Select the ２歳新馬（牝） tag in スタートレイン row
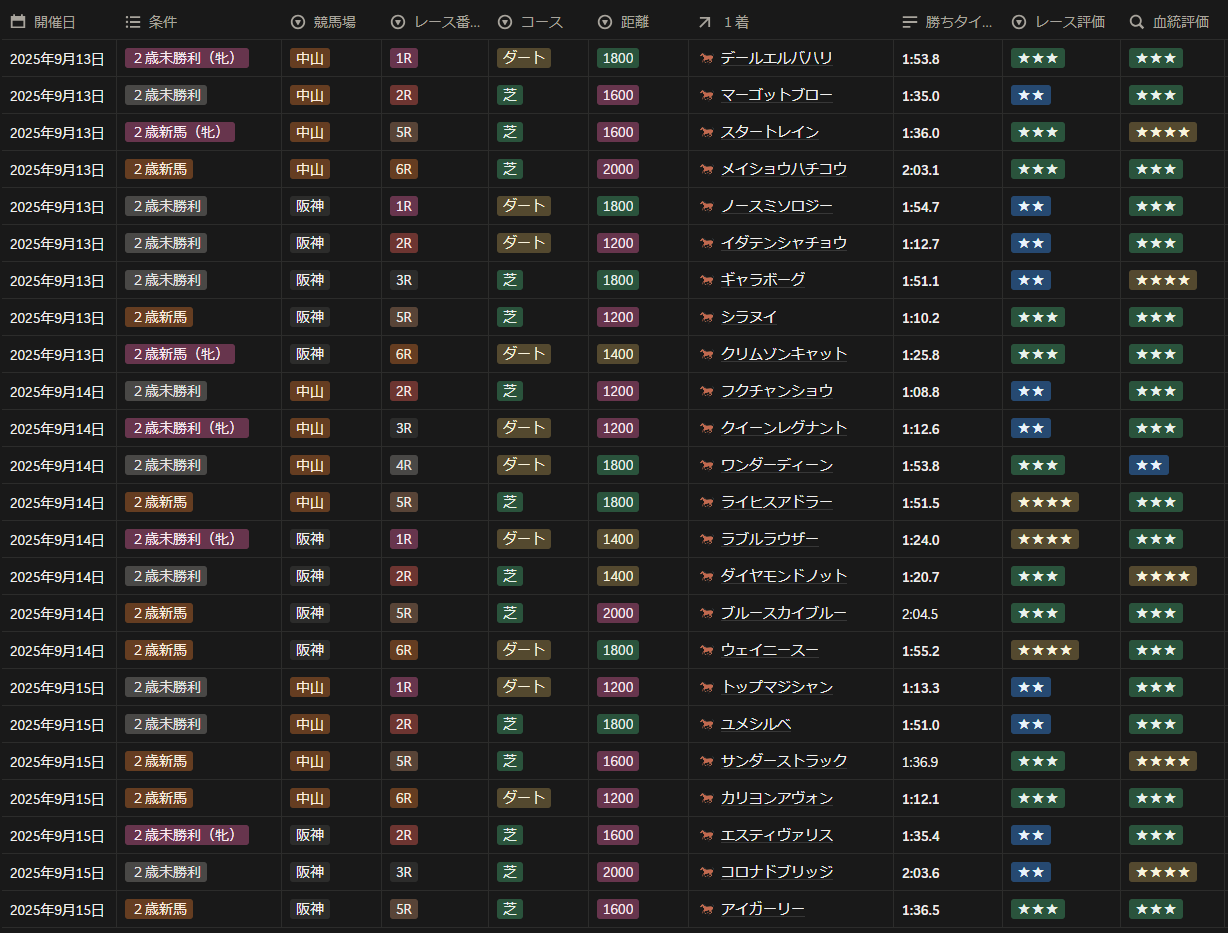1228x933 pixels. (180, 132)
